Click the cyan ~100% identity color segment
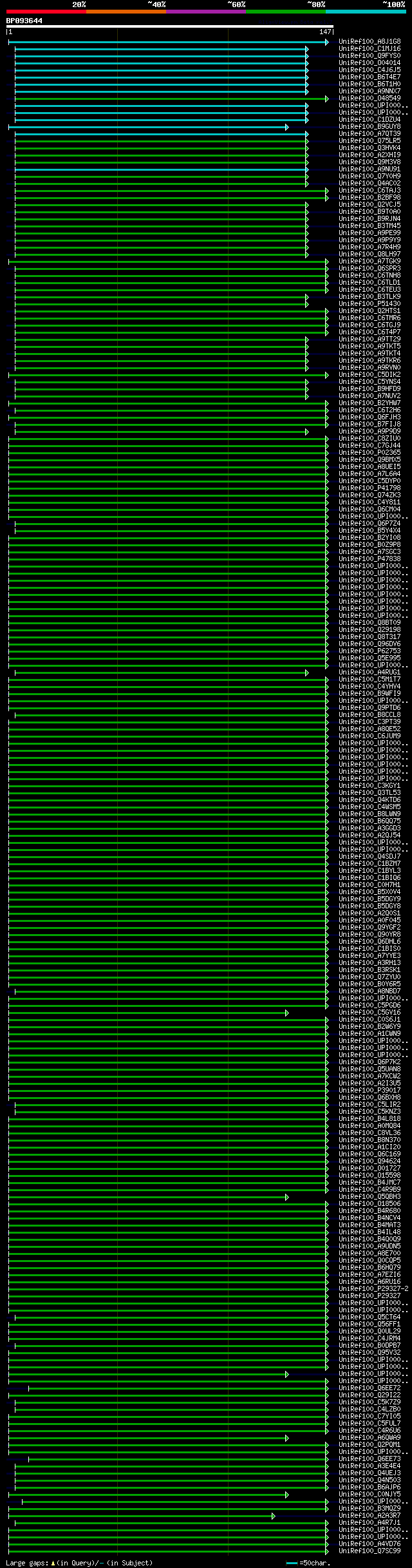This screenshot has width=412, height=1568. coord(366,12)
